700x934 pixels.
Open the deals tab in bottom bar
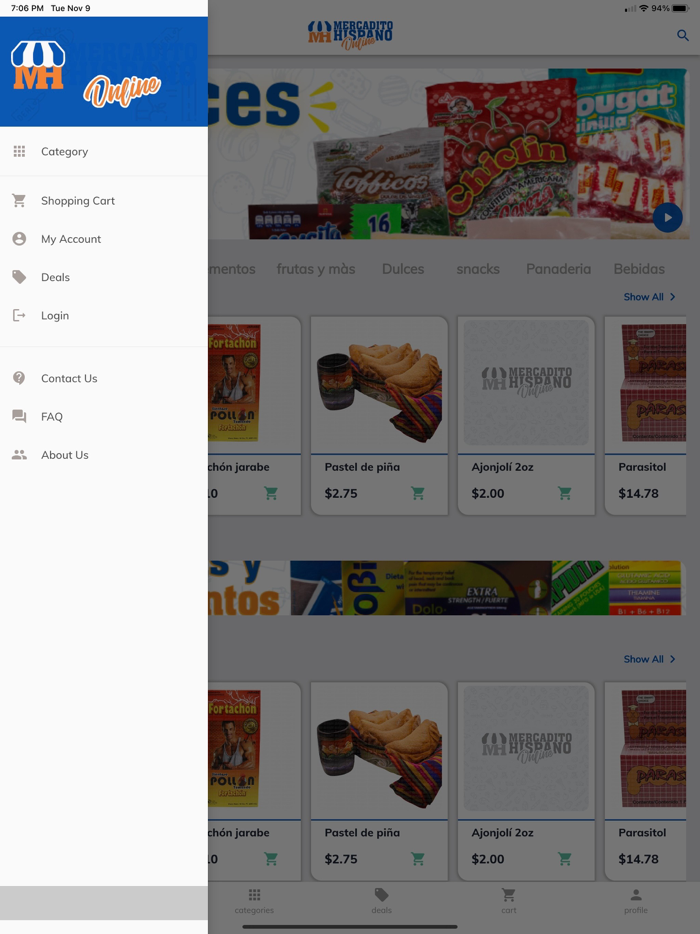(x=381, y=900)
